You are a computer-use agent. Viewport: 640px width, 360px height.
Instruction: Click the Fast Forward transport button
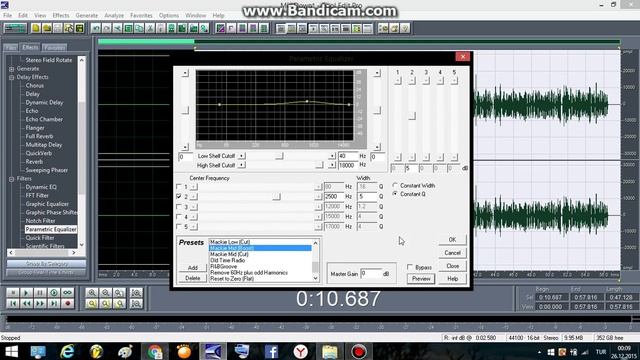click(40, 303)
